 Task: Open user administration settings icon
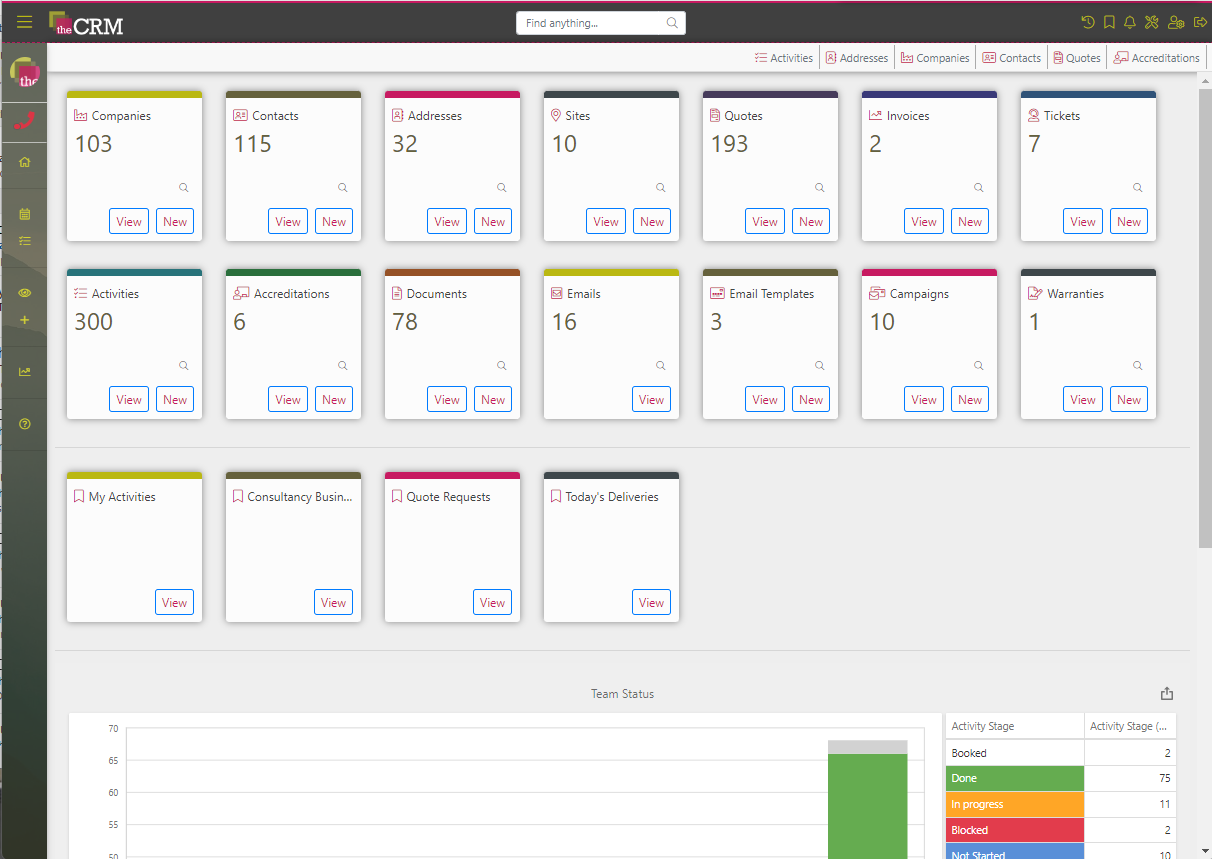tap(1176, 21)
